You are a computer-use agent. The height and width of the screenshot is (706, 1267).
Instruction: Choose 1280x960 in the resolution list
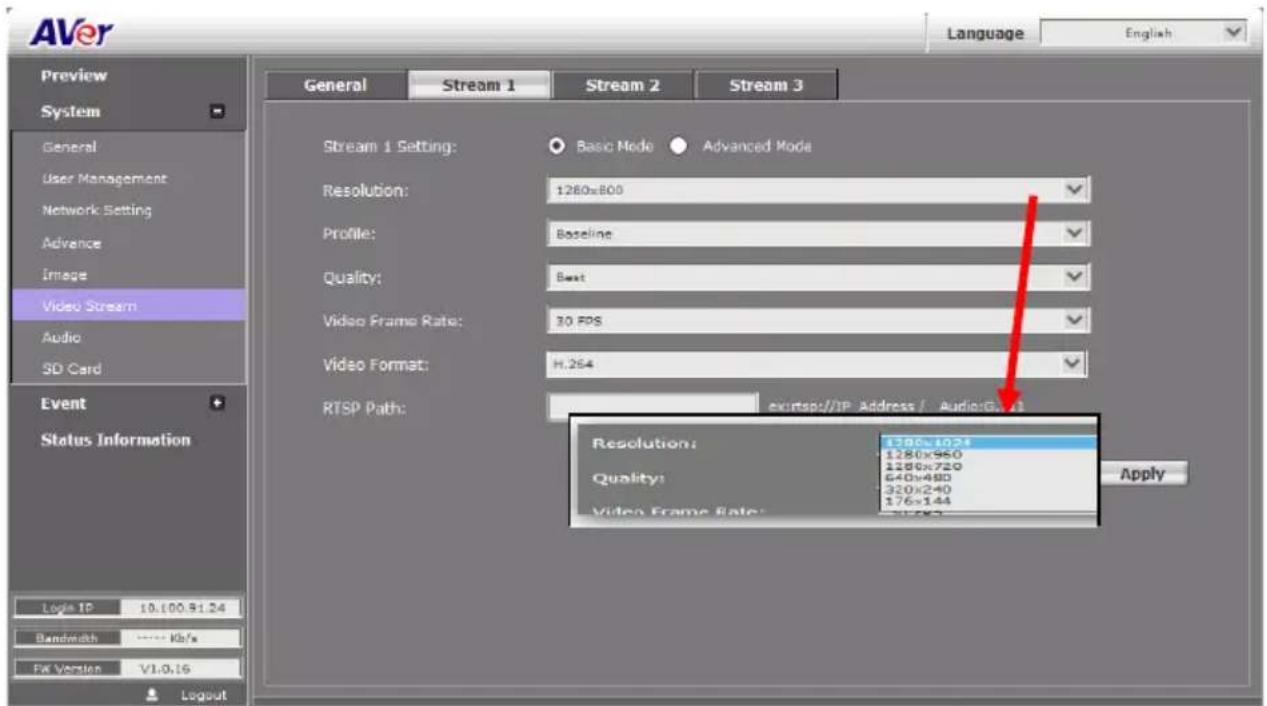(x=988, y=454)
